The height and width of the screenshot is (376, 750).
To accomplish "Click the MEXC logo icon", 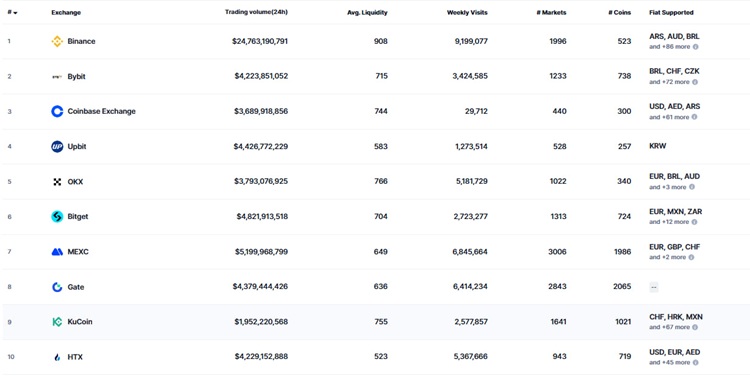I will pyautogui.click(x=57, y=252).
